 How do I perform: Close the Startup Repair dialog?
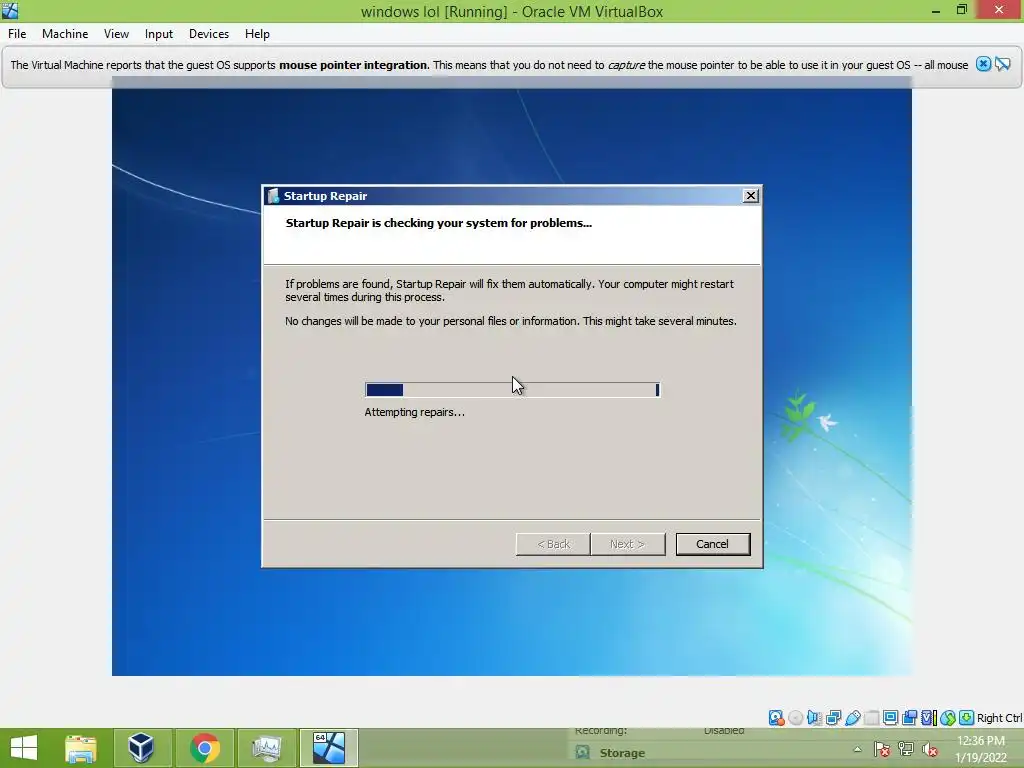751,195
